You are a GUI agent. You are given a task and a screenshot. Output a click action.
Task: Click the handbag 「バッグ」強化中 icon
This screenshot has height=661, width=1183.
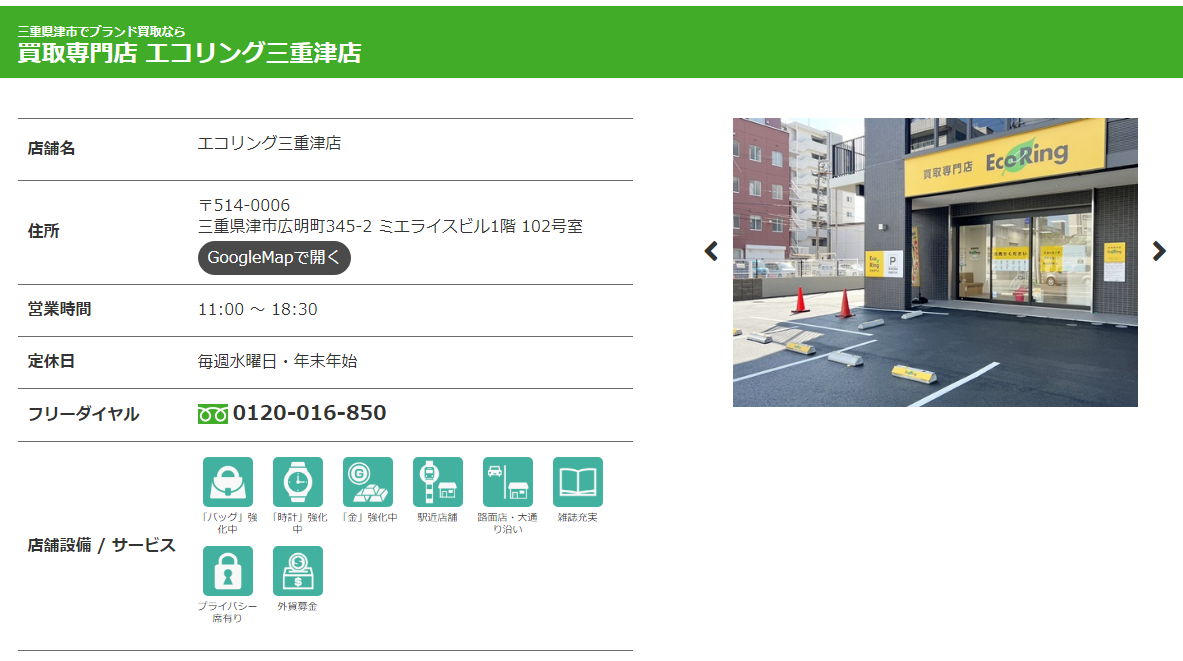(x=228, y=482)
